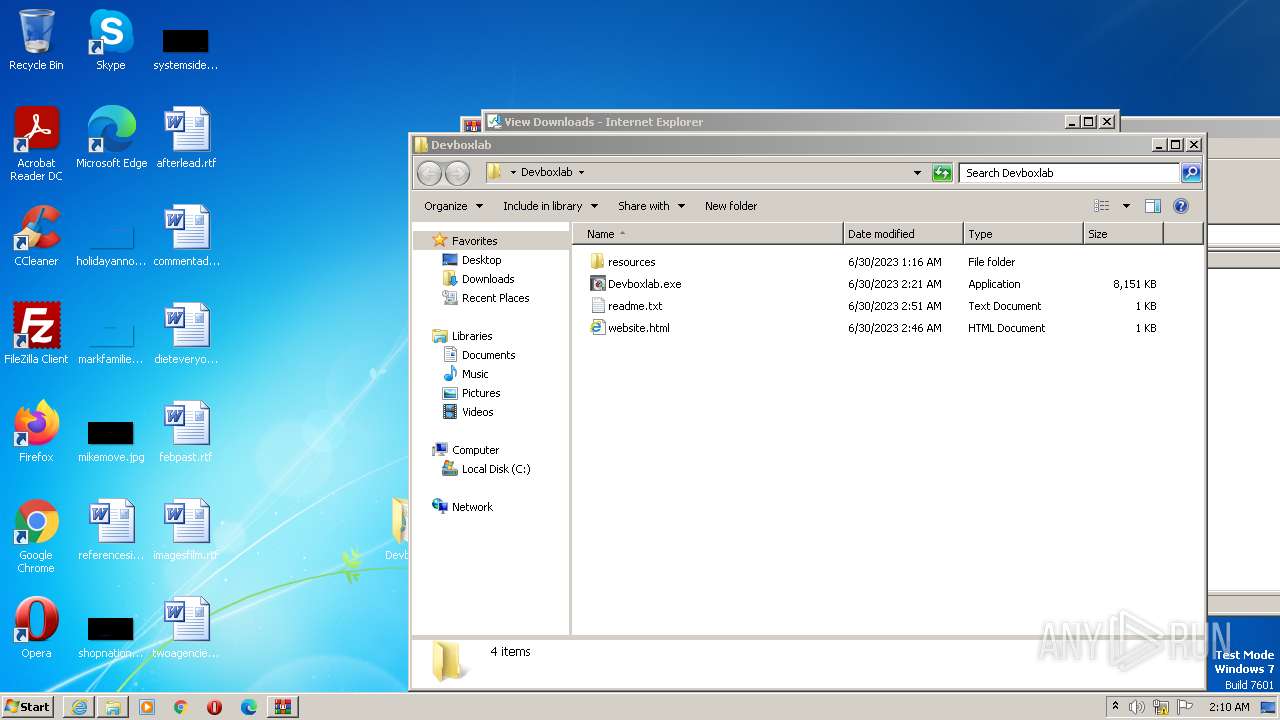Open Google Chrome from the taskbar
Viewport: 1280px width, 720px height.
pyautogui.click(x=181, y=707)
